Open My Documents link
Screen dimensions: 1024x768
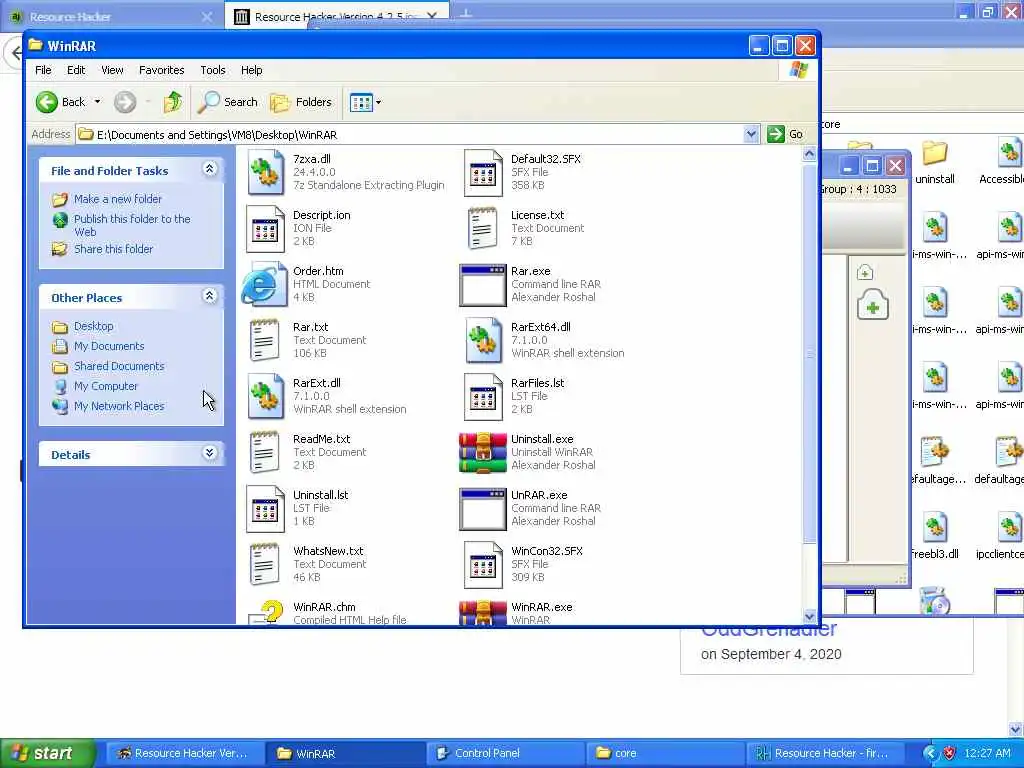click(x=109, y=346)
